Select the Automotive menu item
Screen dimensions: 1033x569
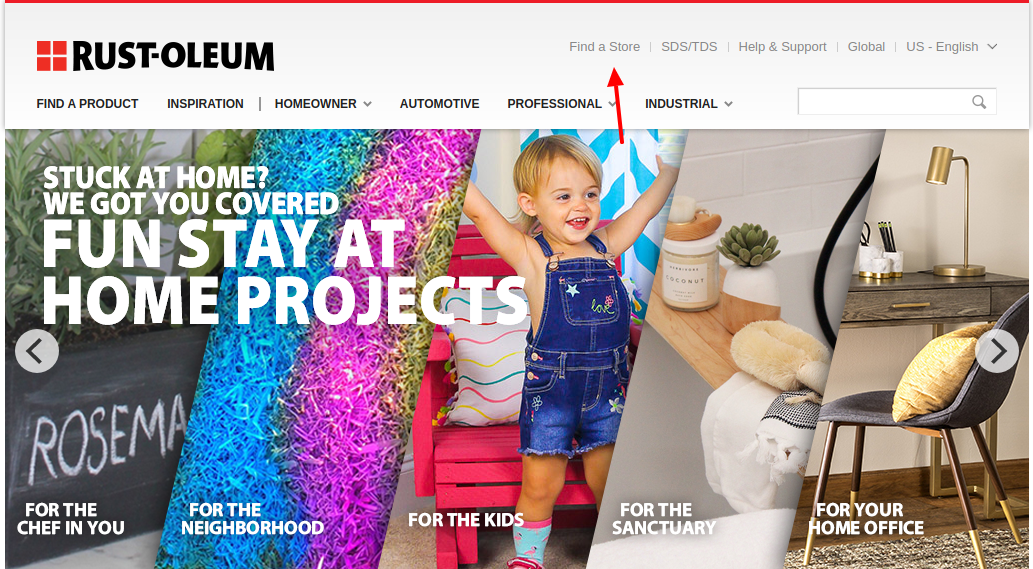[439, 104]
